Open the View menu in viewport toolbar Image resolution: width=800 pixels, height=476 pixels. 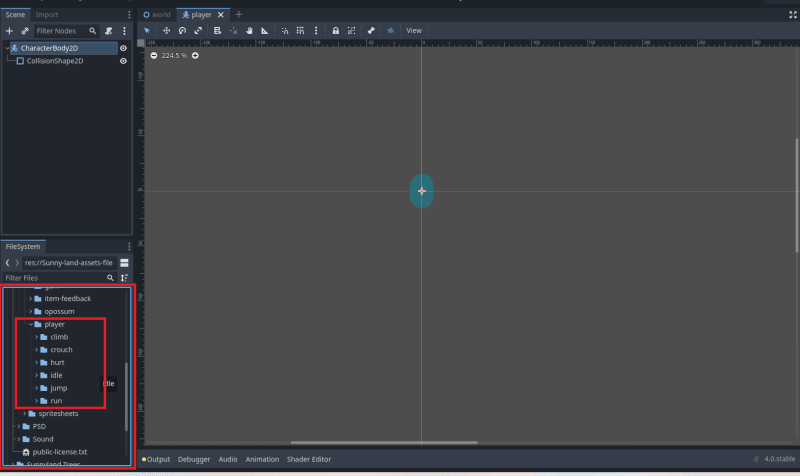(414, 31)
